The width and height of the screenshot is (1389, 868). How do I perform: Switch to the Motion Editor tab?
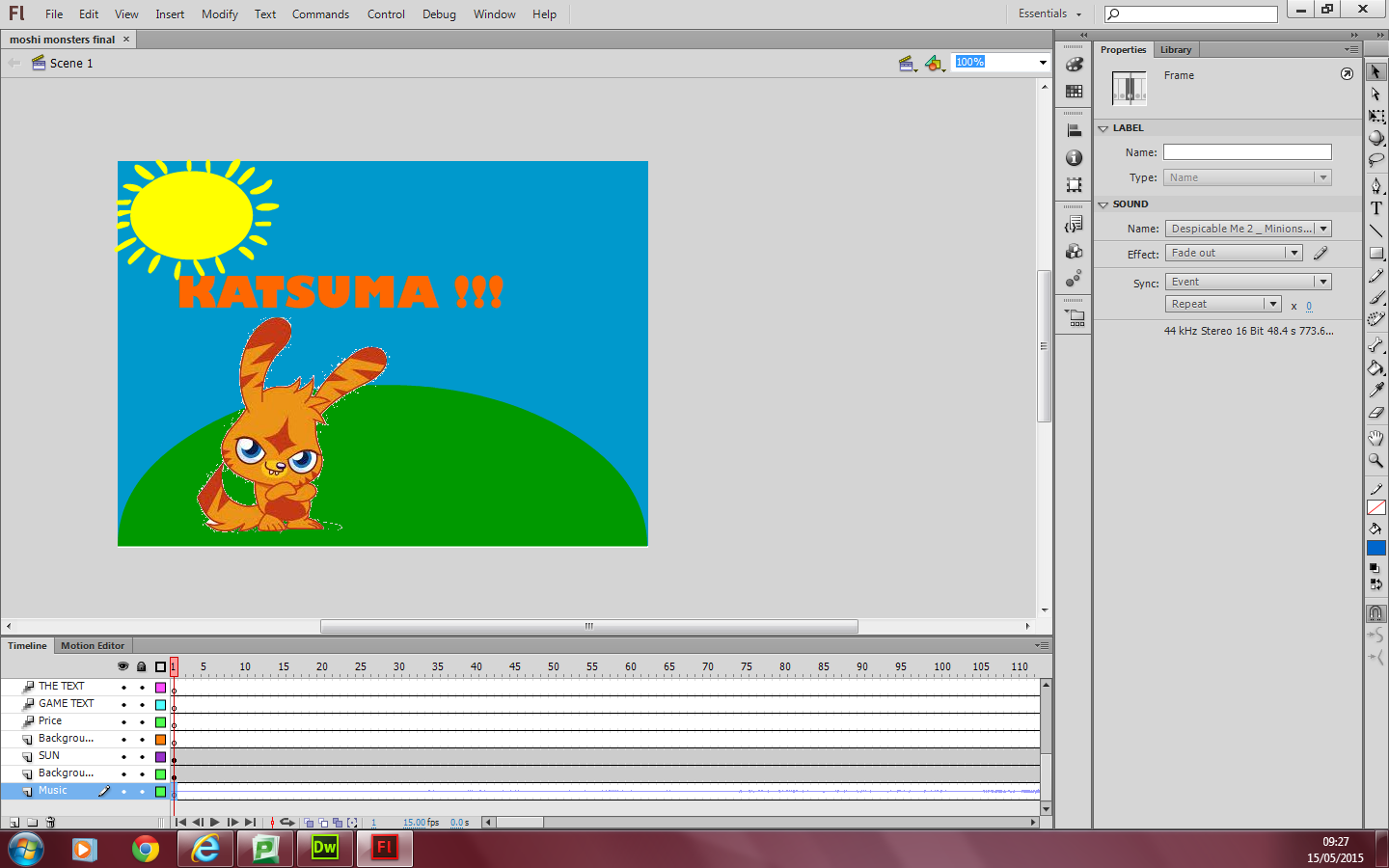tap(93, 646)
